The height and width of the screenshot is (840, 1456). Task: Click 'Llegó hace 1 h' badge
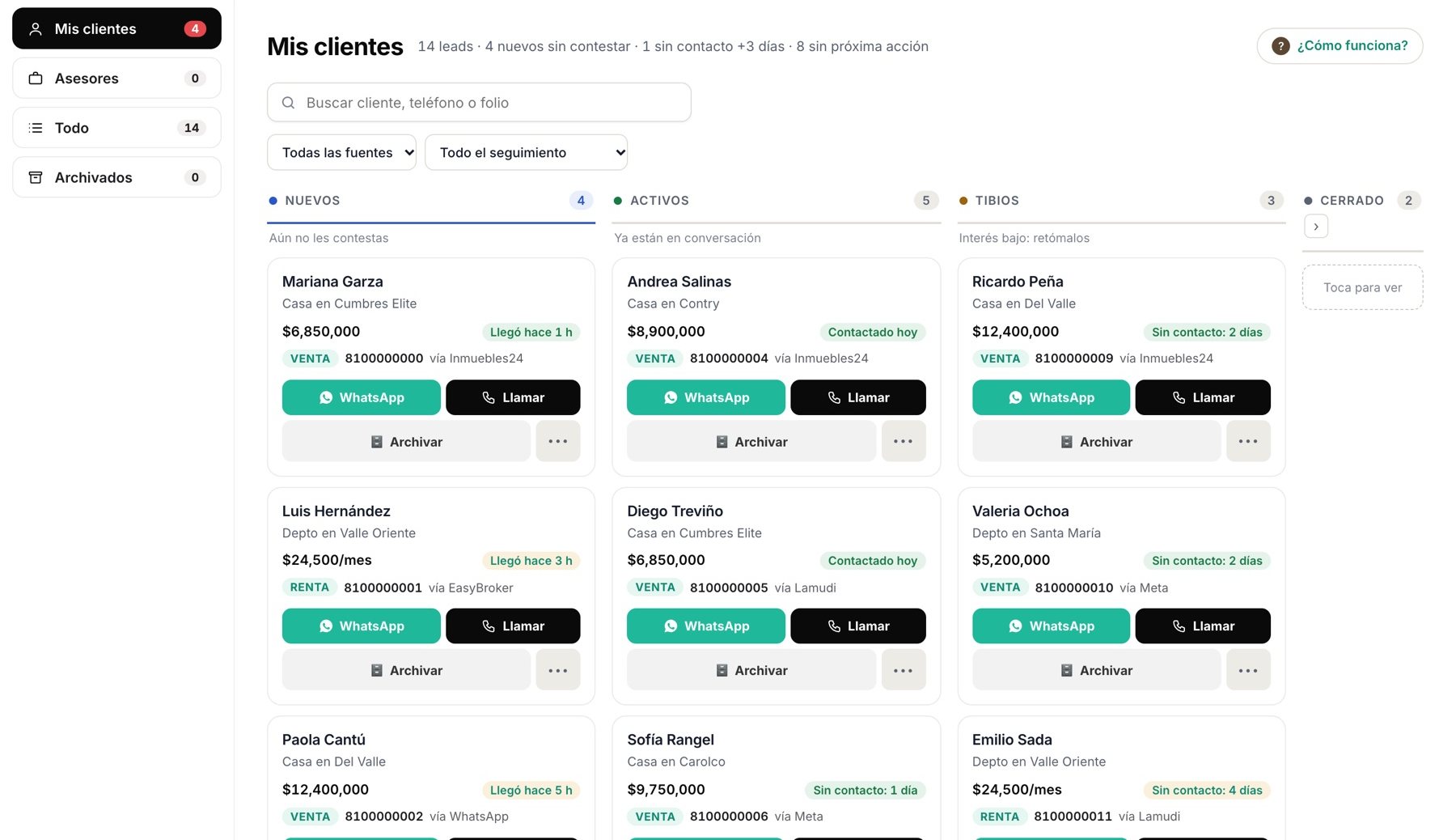click(531, 332)
